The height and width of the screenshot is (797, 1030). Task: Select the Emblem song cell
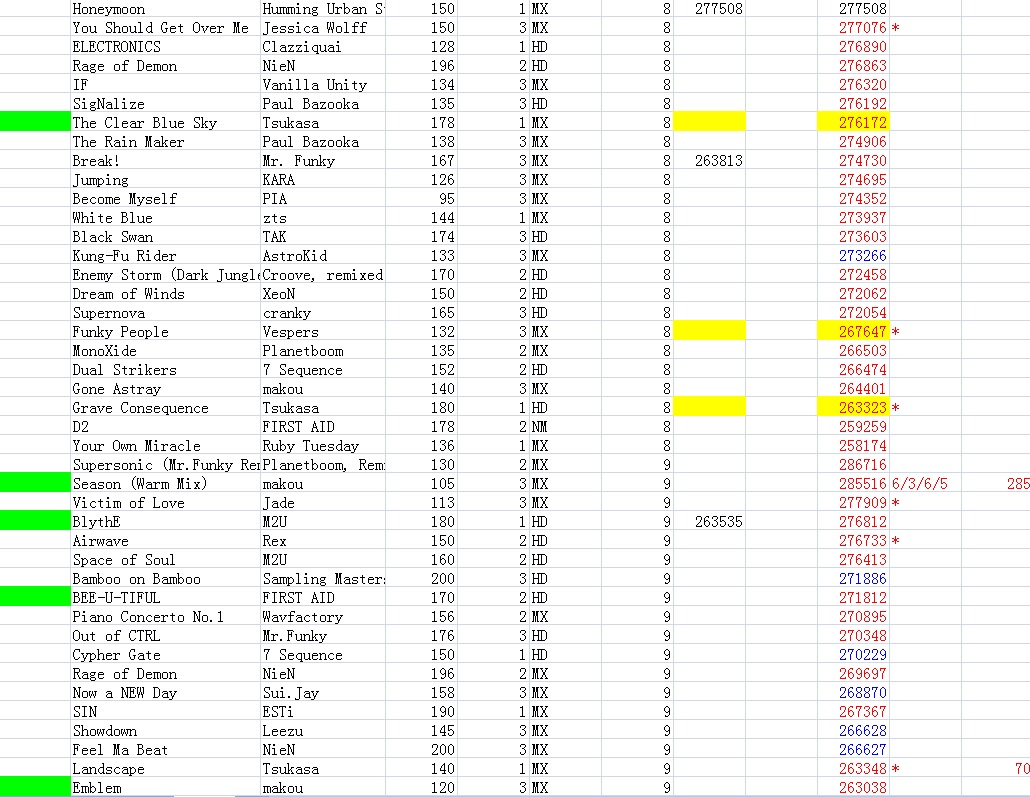[x=165, y=788]
